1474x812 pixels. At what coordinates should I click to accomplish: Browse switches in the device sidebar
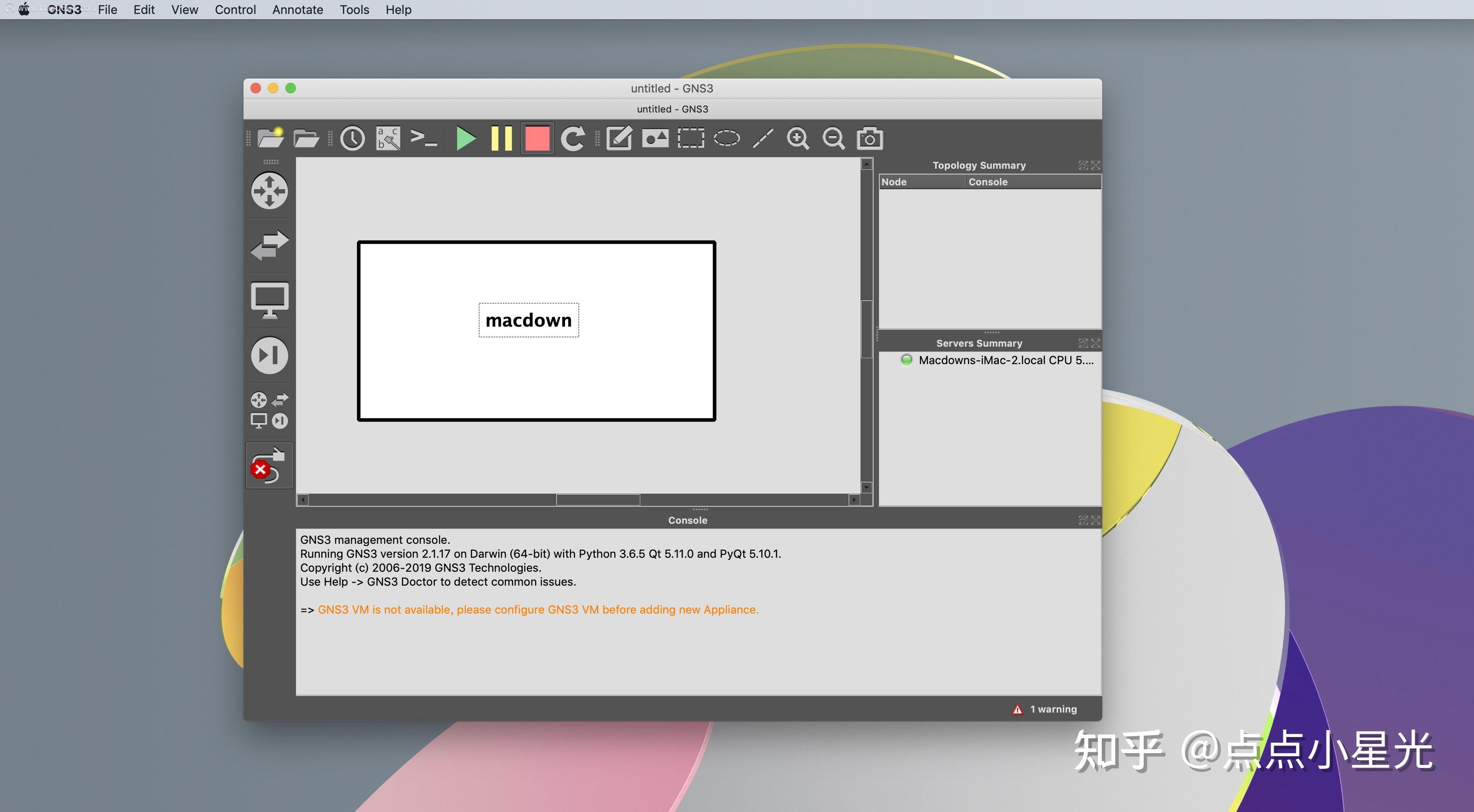(x=270, y=246)
